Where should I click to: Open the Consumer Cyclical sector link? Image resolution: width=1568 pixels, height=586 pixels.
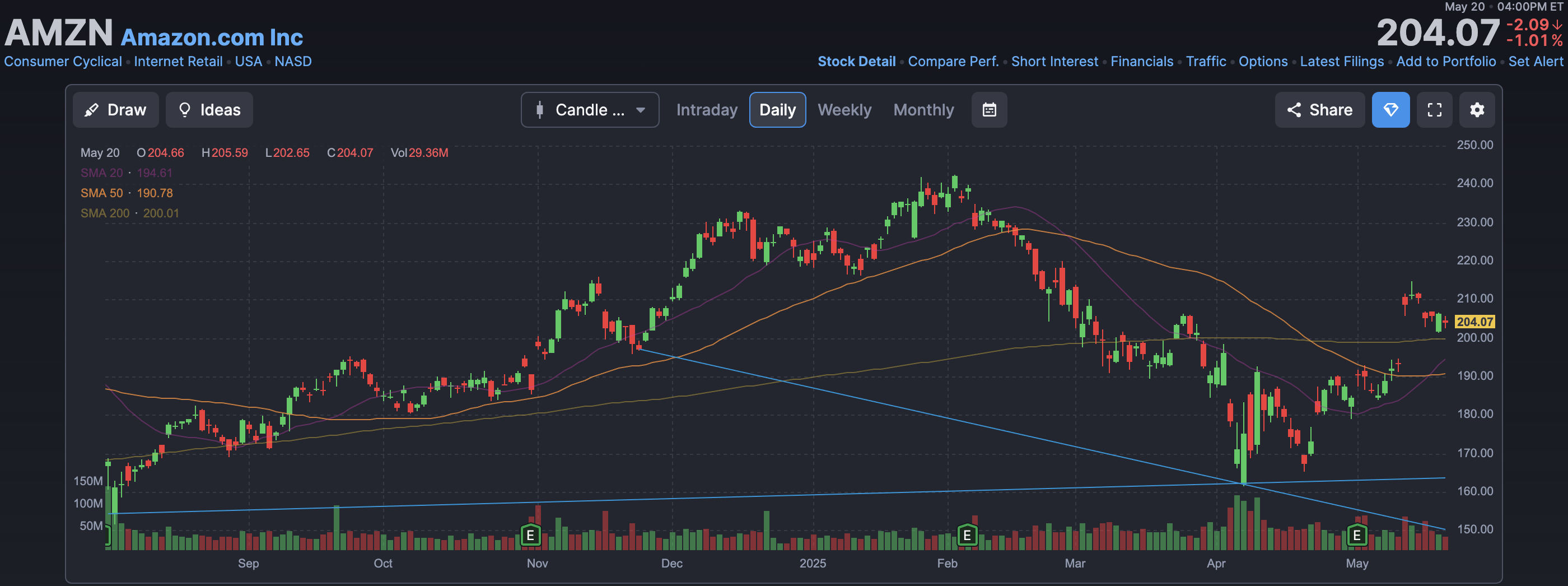63,62
